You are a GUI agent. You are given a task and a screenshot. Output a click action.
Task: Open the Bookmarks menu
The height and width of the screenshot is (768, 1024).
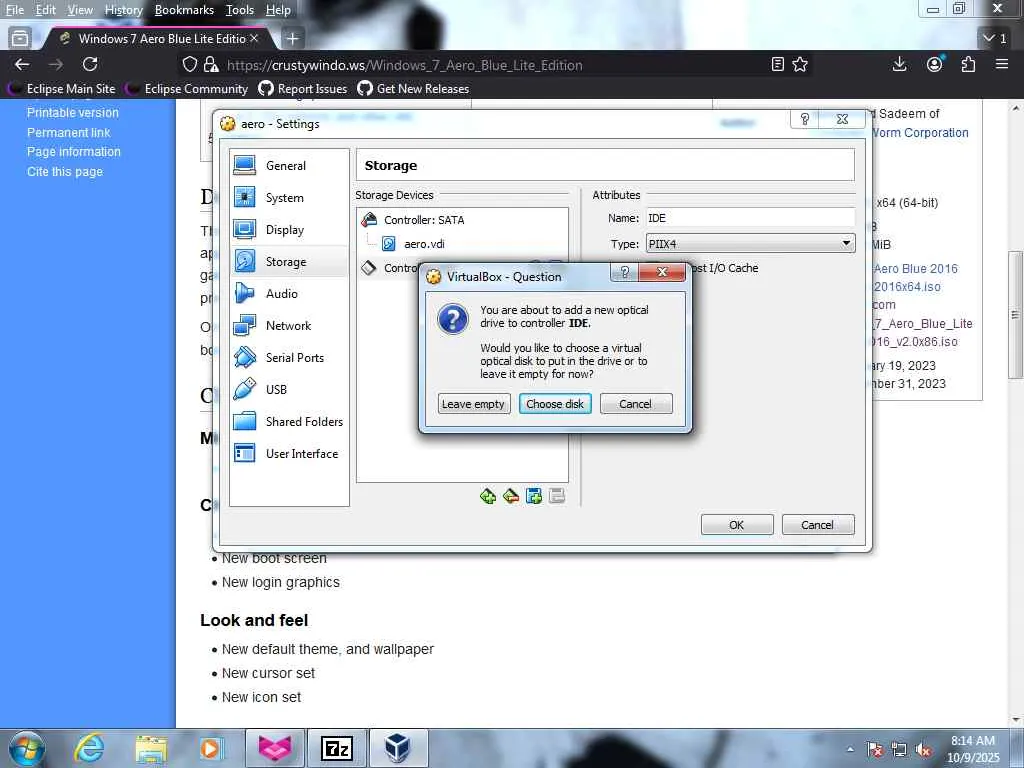(x=184, y=10)
